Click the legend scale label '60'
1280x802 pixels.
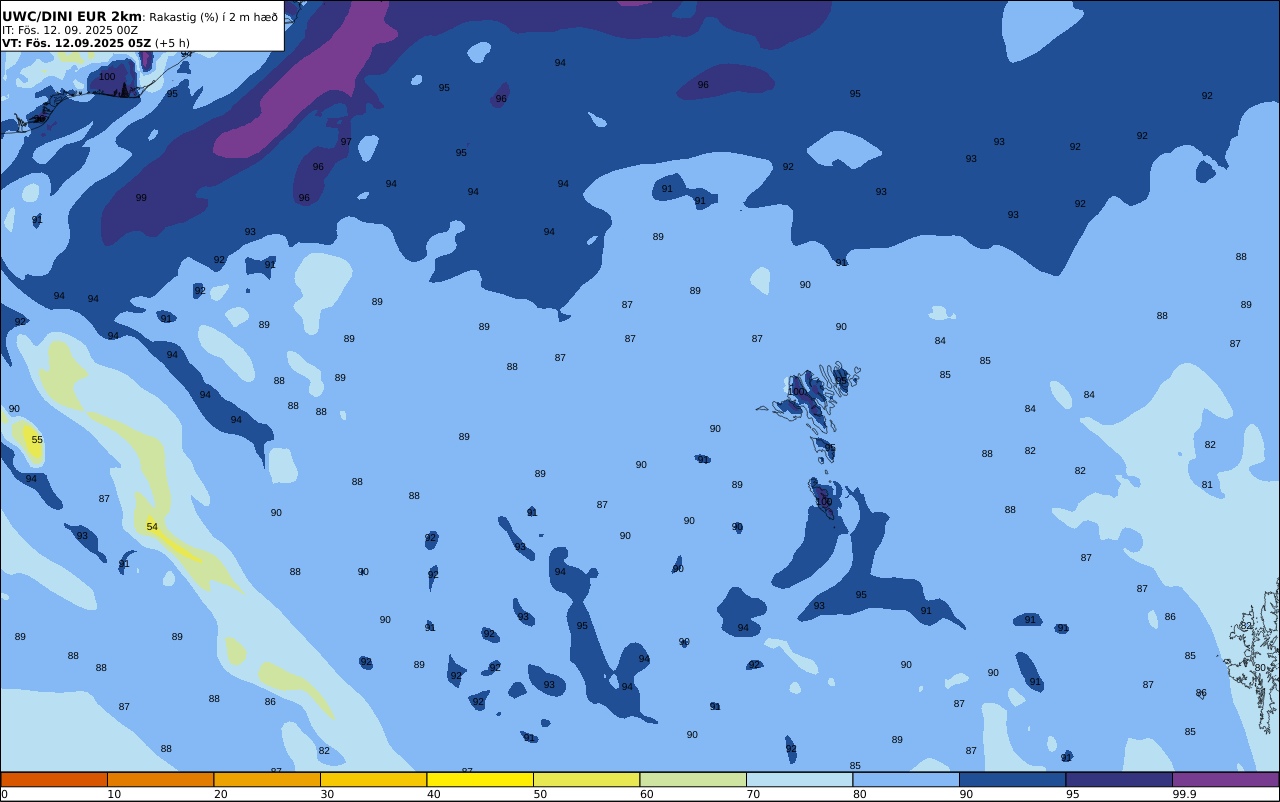click(646, 794)
